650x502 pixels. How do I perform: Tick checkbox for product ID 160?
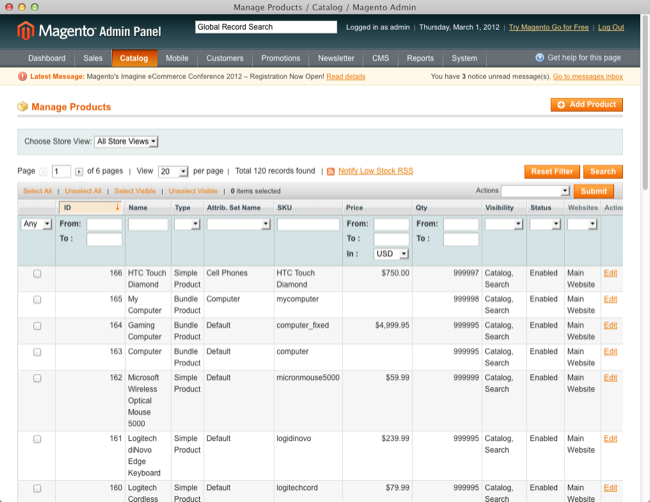tap(37, 488)
